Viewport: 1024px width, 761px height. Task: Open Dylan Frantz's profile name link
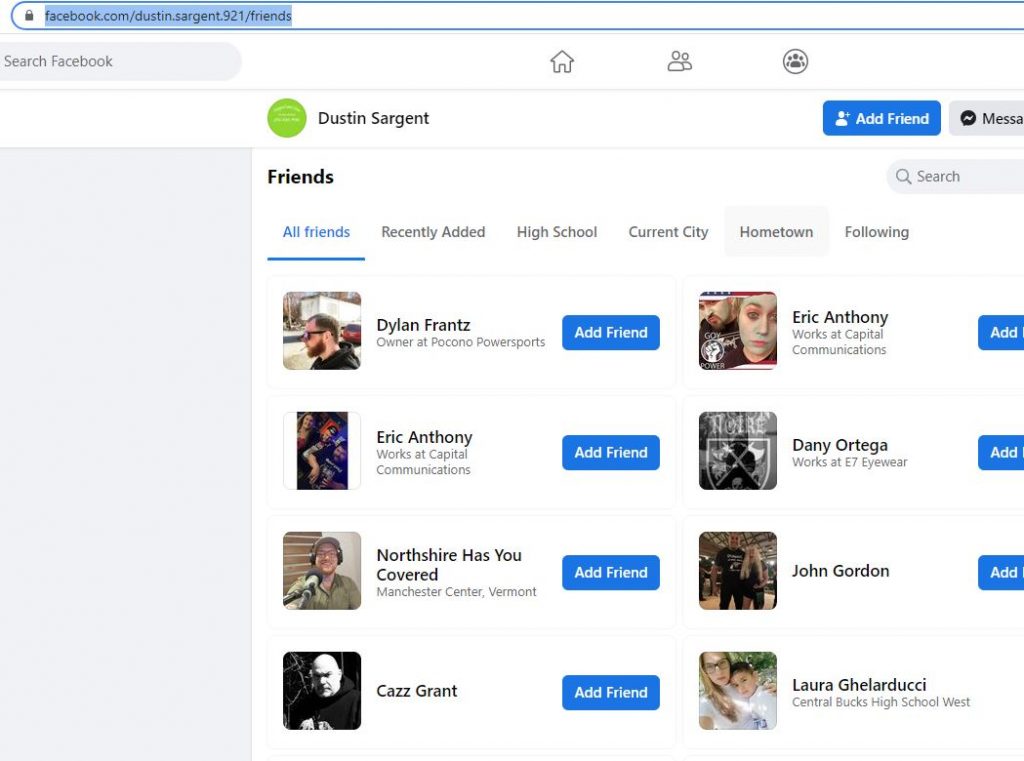[423, 325]
